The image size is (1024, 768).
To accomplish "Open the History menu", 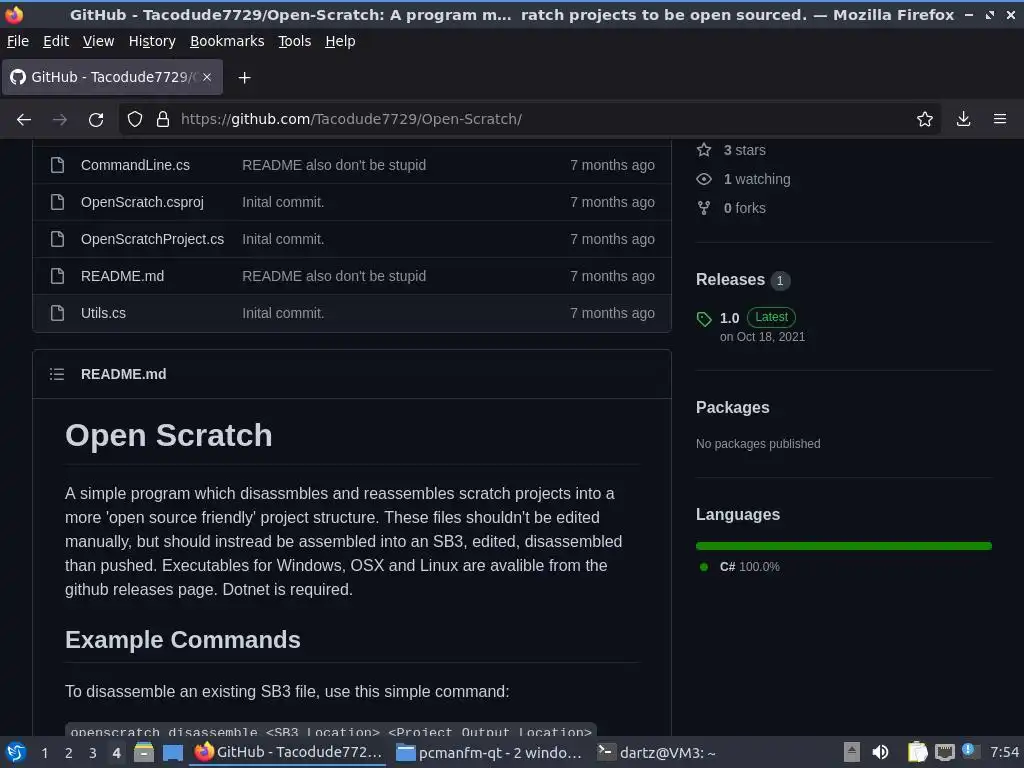I will pyautogui.click(x=152, y=41).
